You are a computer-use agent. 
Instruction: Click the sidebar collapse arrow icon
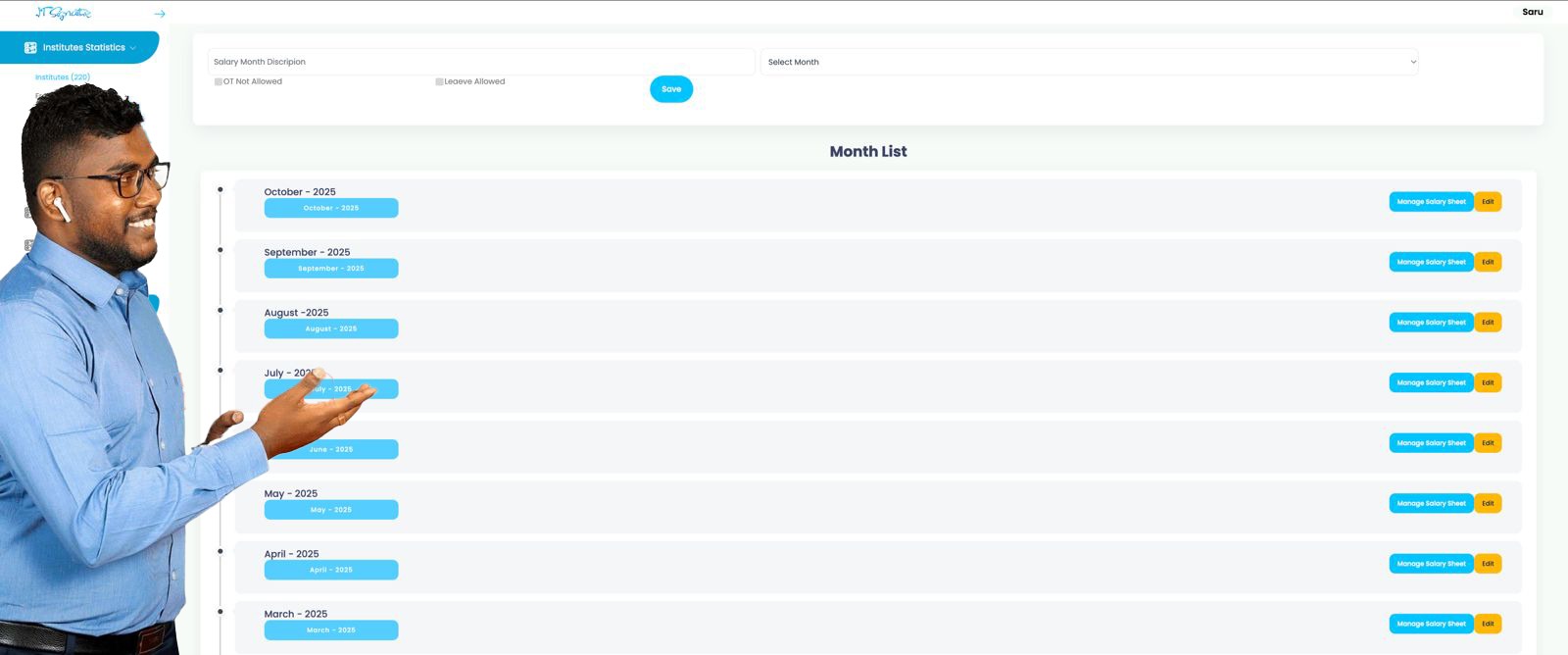tap(160, 14)
